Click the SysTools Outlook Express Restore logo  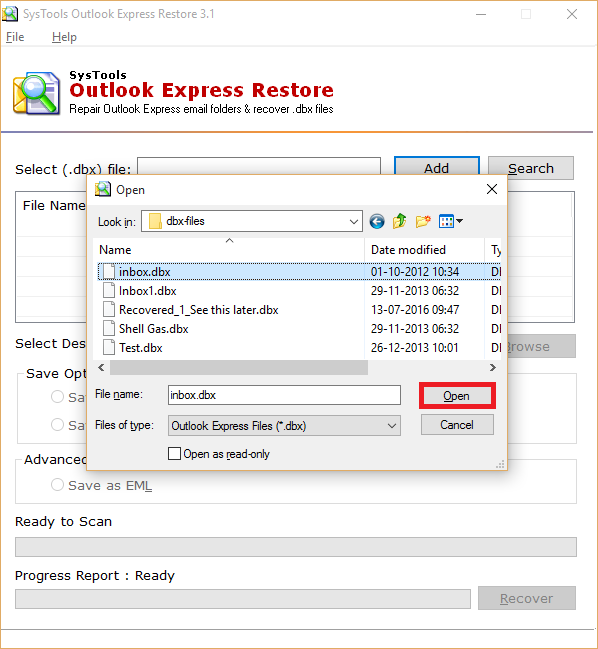pyautogui.click(x=36, y=93)
